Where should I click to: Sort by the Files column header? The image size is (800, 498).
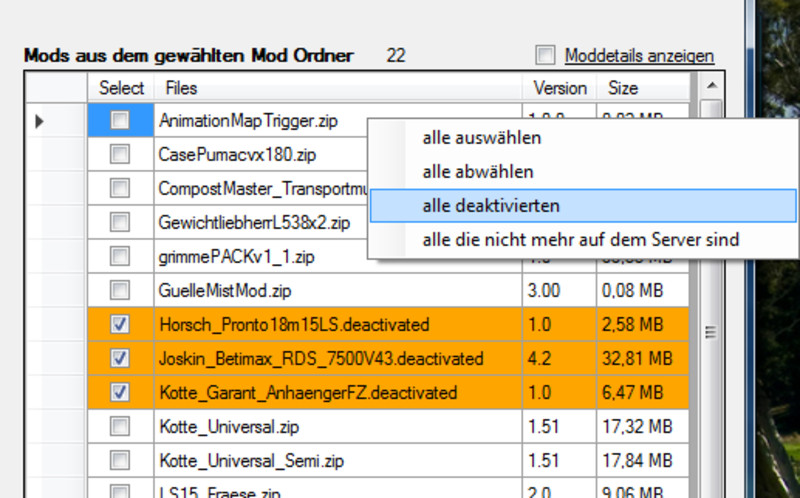[338, 88]
